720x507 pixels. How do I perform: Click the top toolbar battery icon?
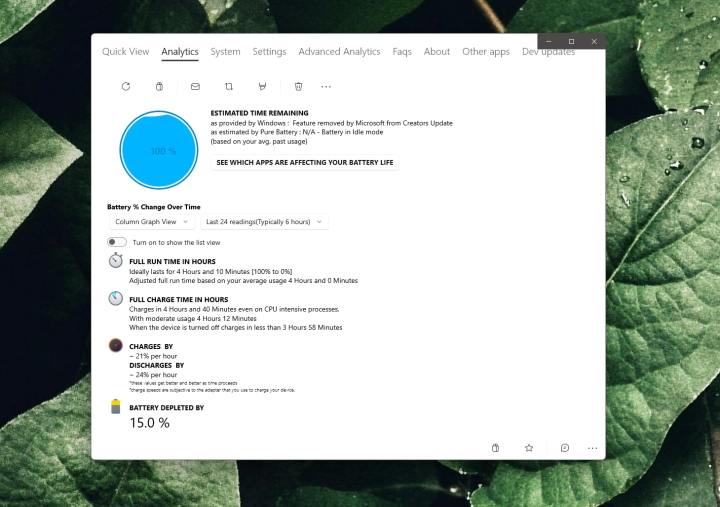coord(160,87)
